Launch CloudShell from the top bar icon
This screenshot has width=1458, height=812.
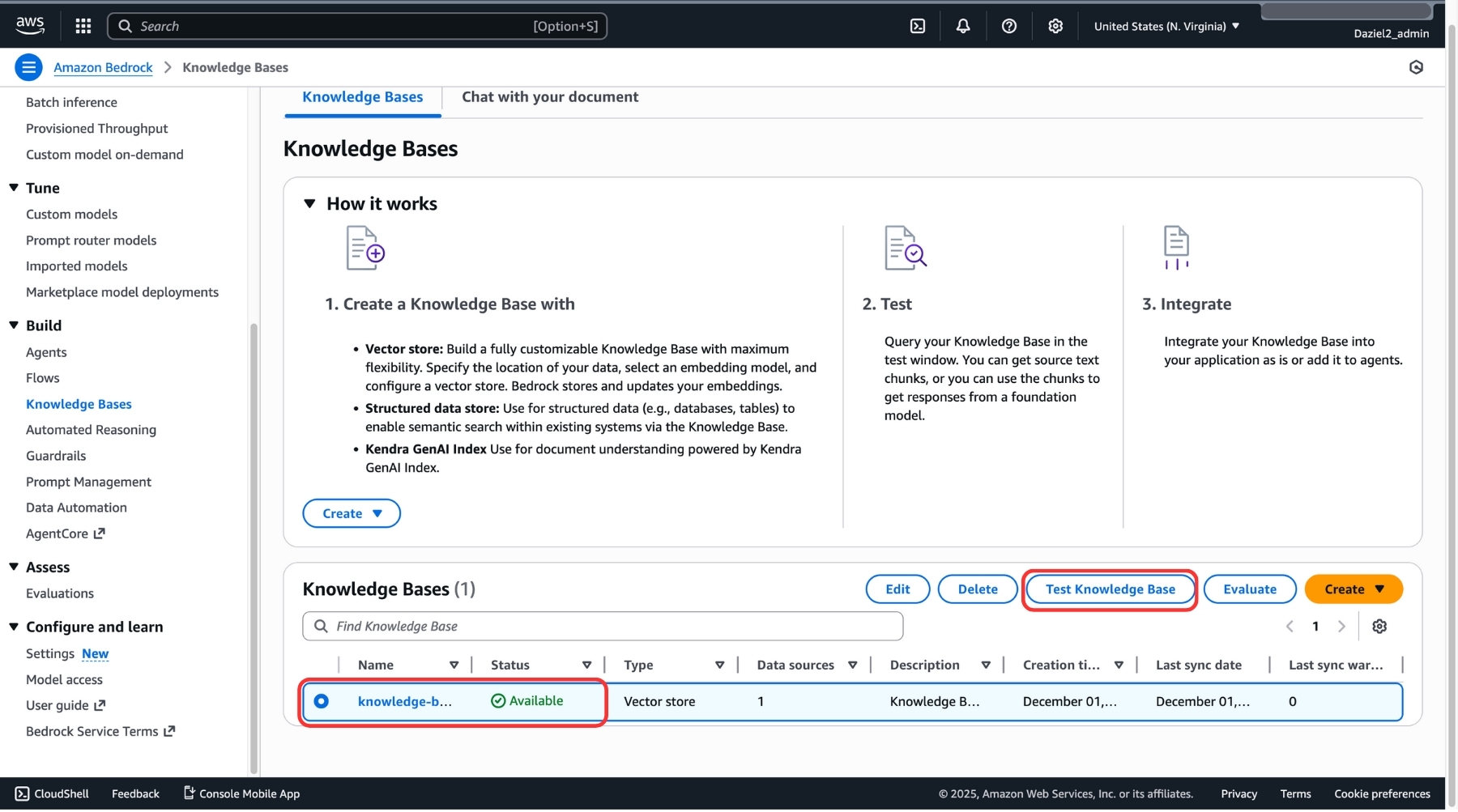tap(917, 26)
